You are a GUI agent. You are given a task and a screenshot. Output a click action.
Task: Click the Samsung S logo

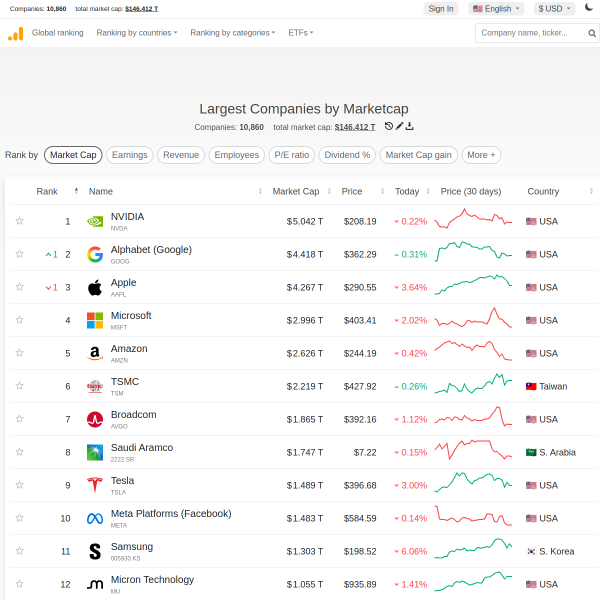point(95,551)
